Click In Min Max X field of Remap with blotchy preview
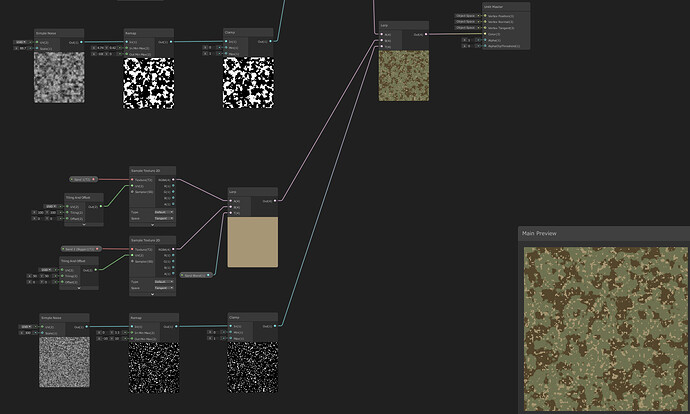The height and width of the screenshot is (414, 690). [99, 48]
